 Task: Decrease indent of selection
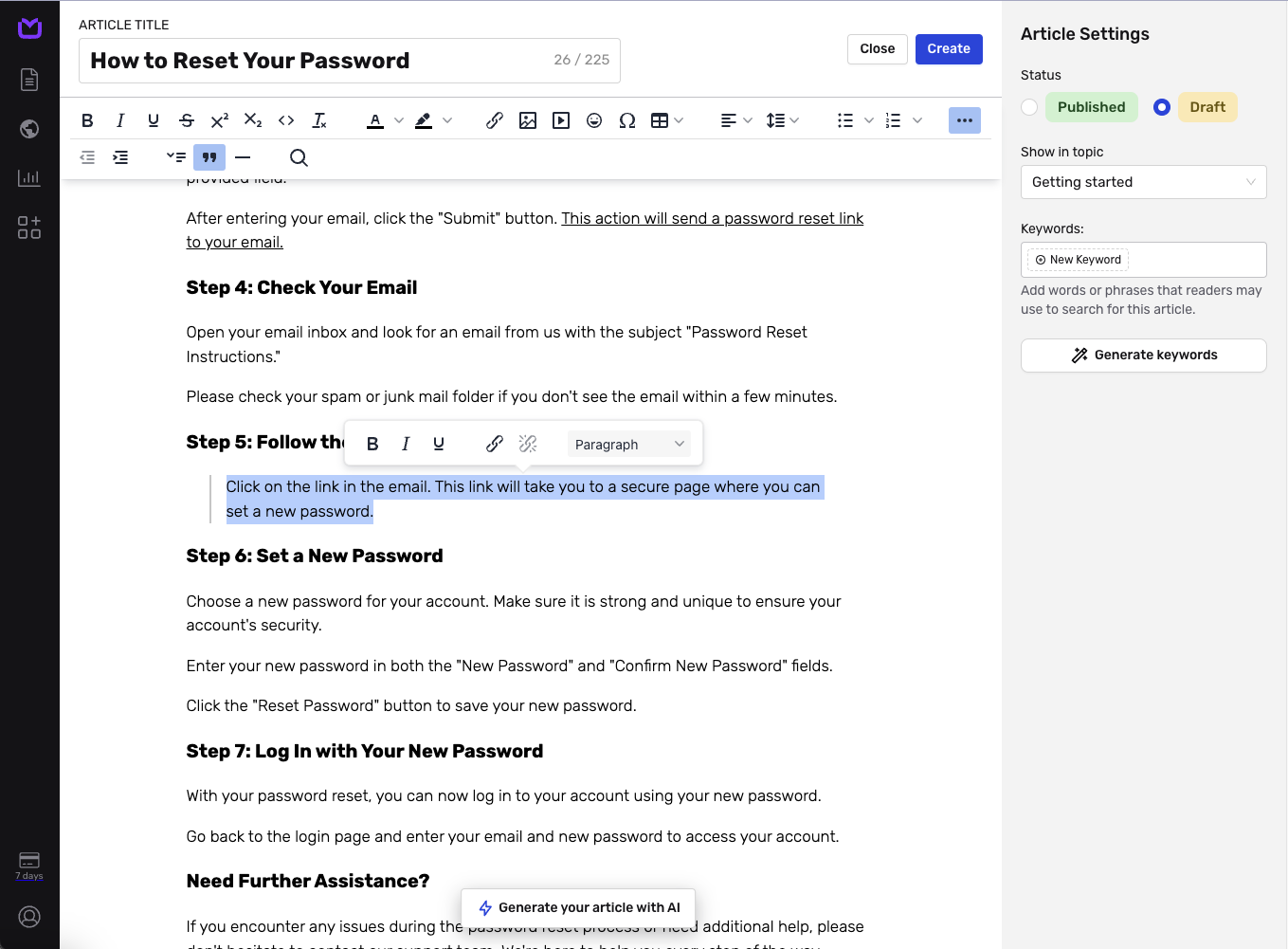pyautogui.click(x=87, y=157)
